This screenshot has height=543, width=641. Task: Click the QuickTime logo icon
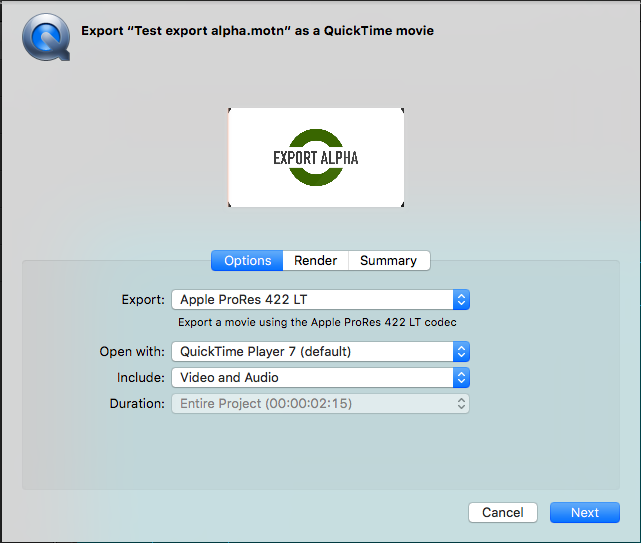(x=46, y=37)
